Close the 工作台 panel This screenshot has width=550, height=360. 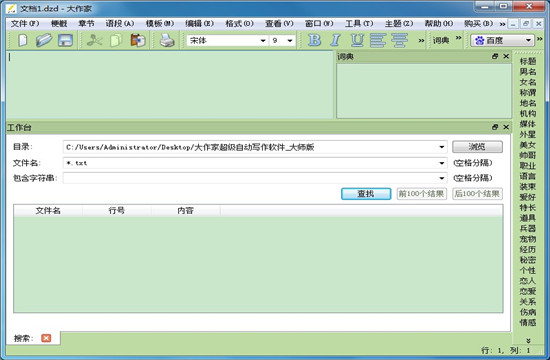[506, 127]
